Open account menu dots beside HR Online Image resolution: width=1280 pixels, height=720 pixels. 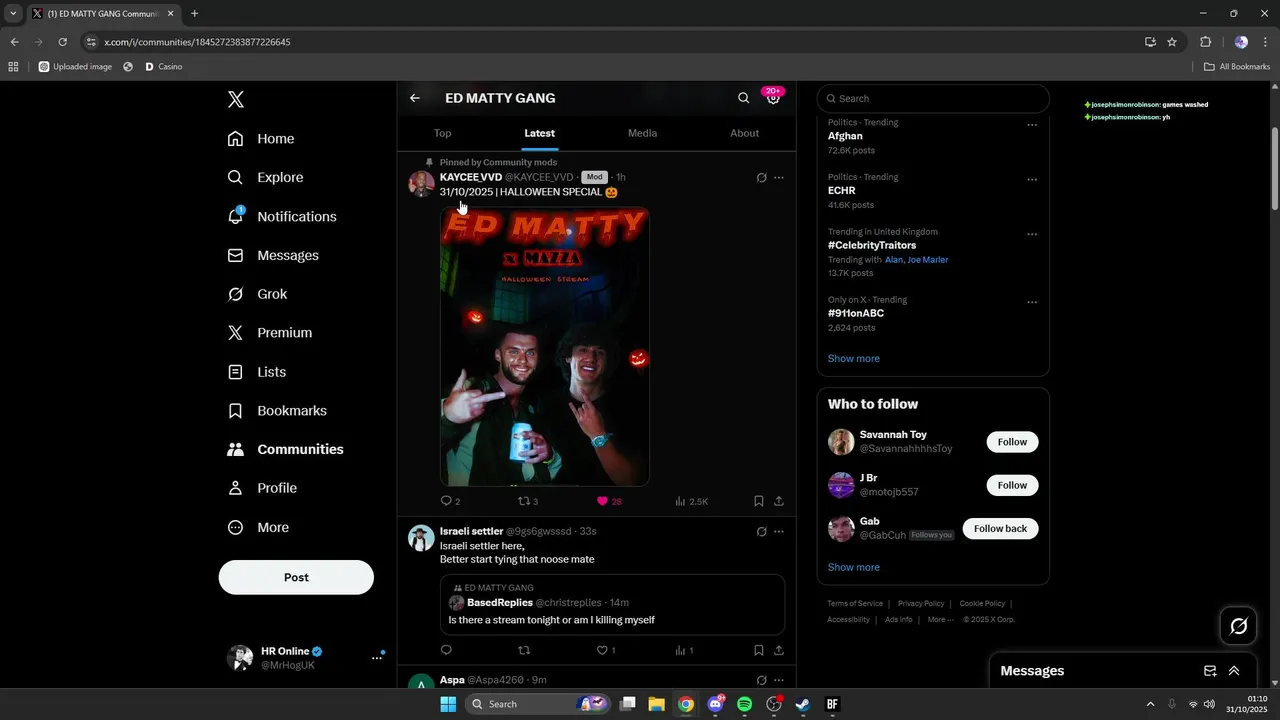(377, 658)
